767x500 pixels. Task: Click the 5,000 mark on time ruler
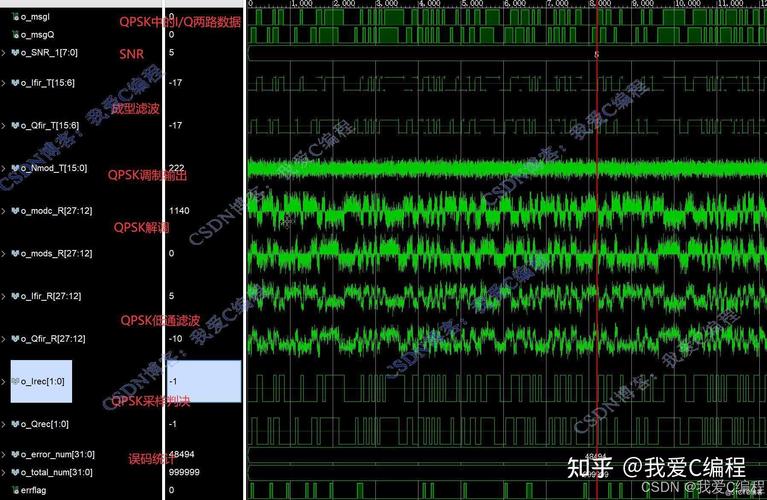pos(472,3)
